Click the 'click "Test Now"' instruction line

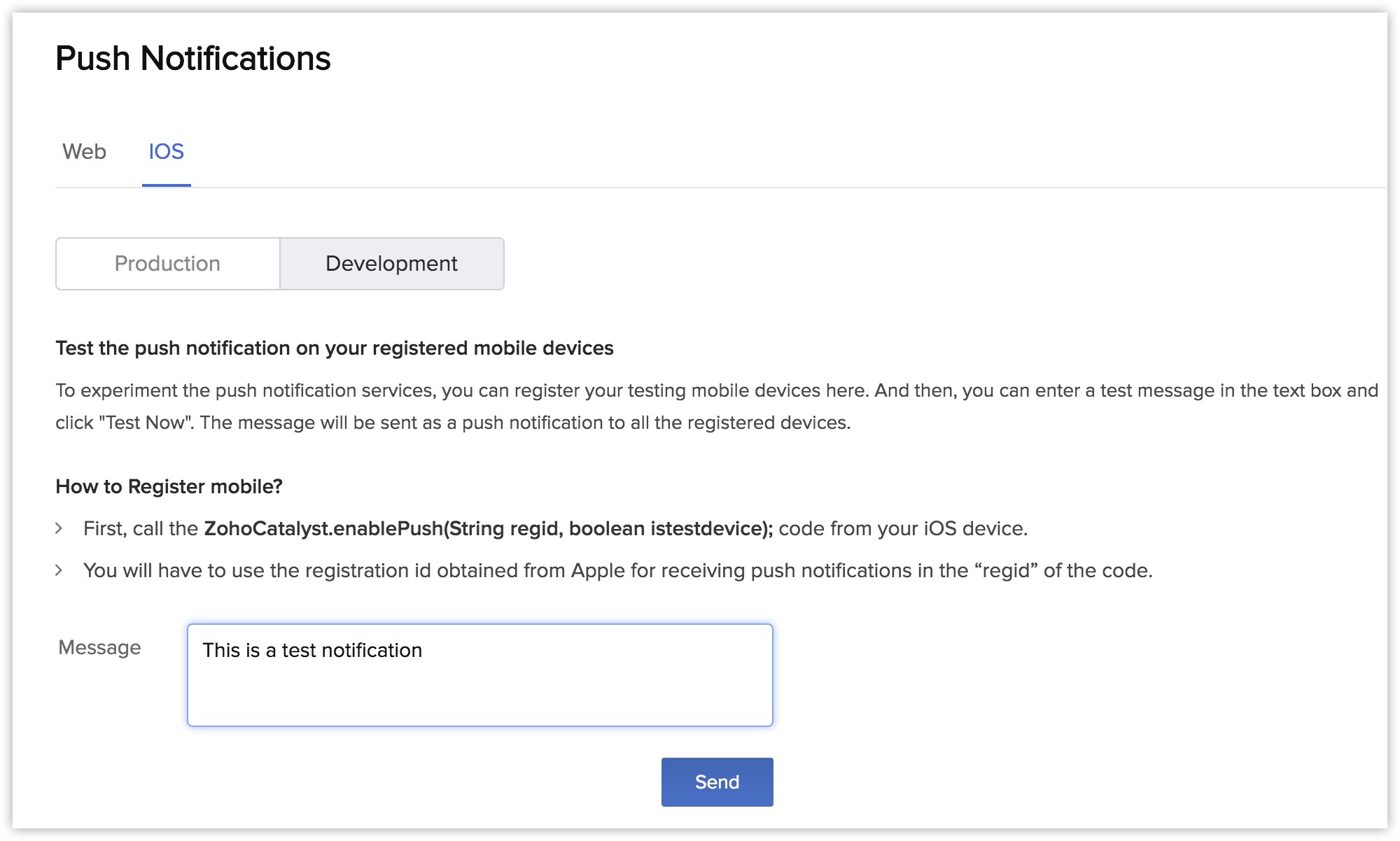pos(452,423)
